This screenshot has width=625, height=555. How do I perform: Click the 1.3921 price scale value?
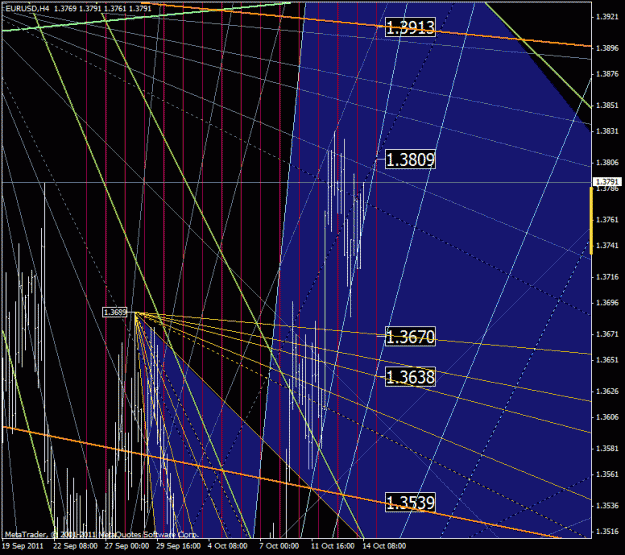click(x=607, y=17)
